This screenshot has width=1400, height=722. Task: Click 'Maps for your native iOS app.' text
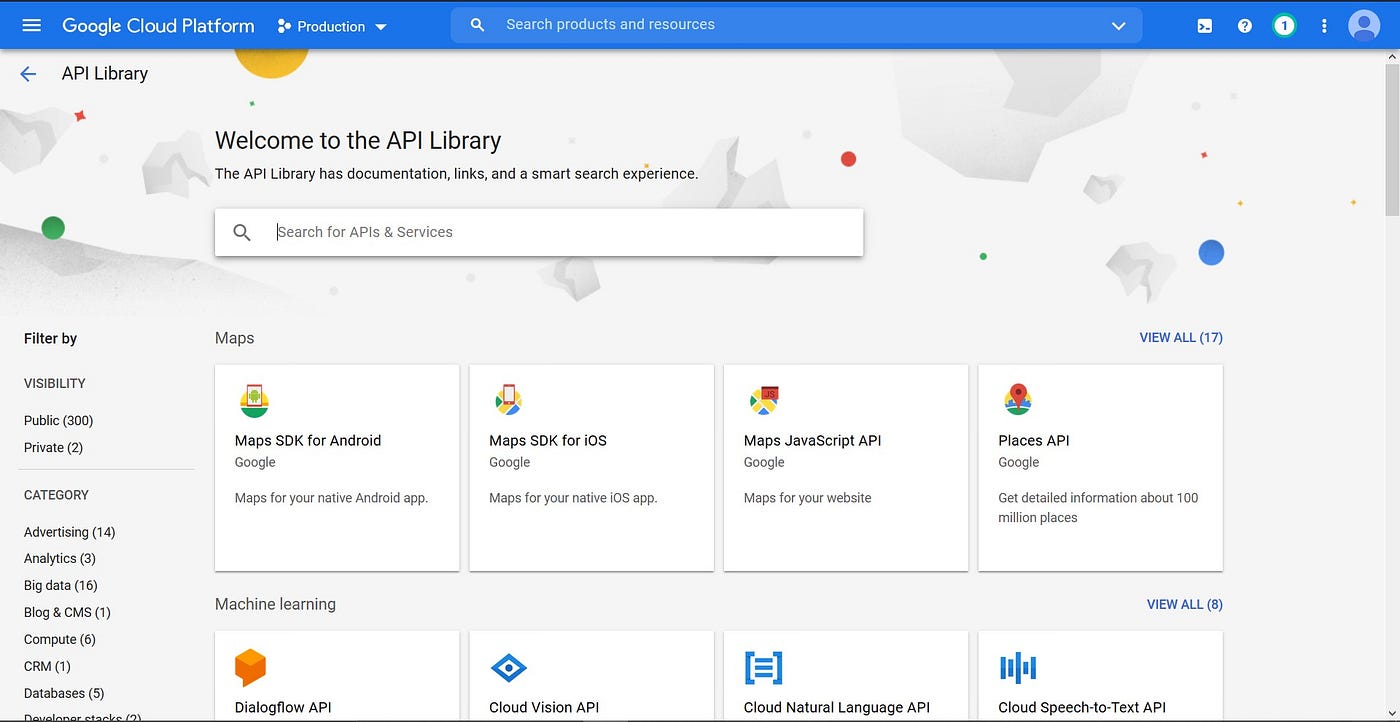click(x=573, y=498)
